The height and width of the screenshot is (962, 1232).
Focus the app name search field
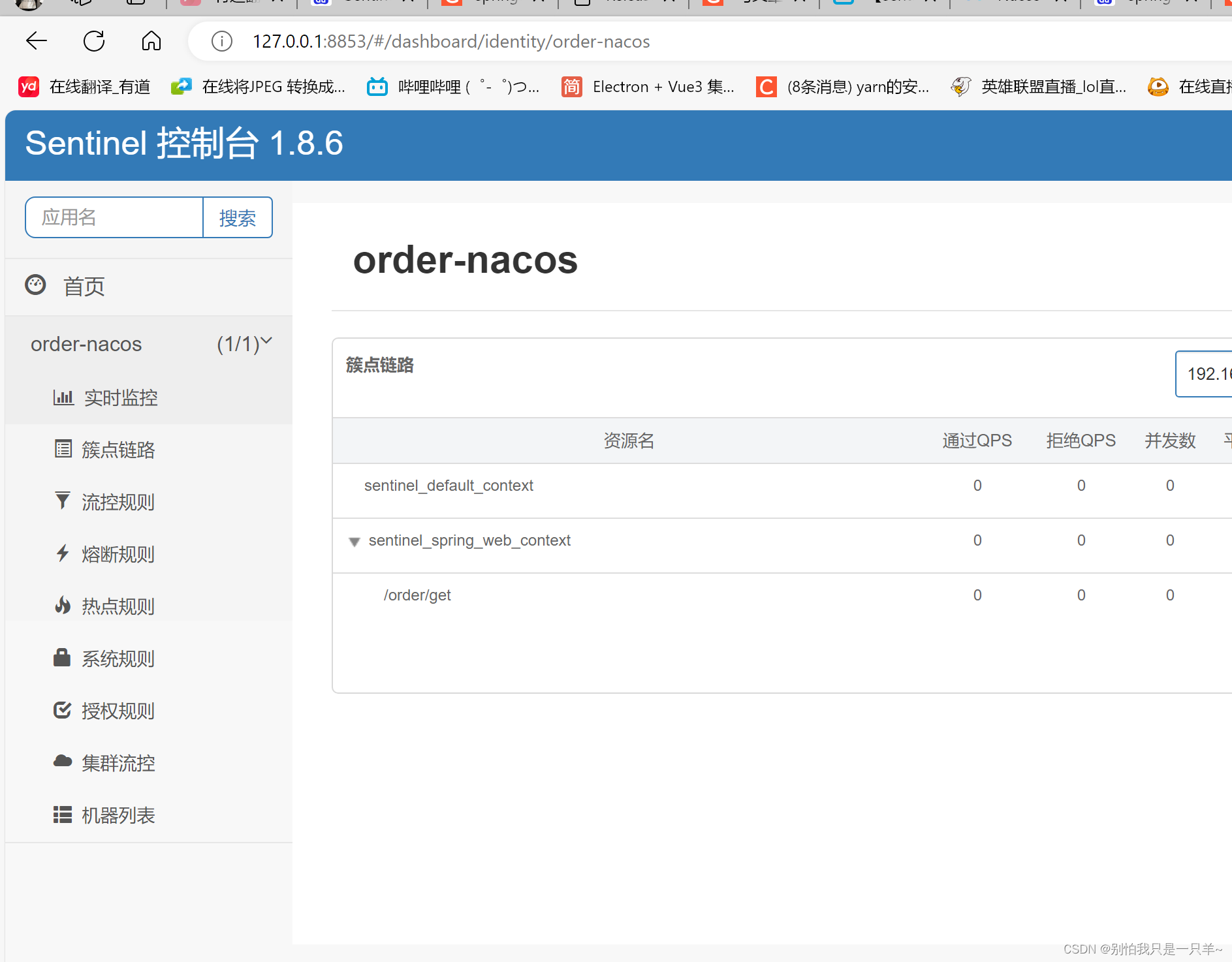coord(114,217)
